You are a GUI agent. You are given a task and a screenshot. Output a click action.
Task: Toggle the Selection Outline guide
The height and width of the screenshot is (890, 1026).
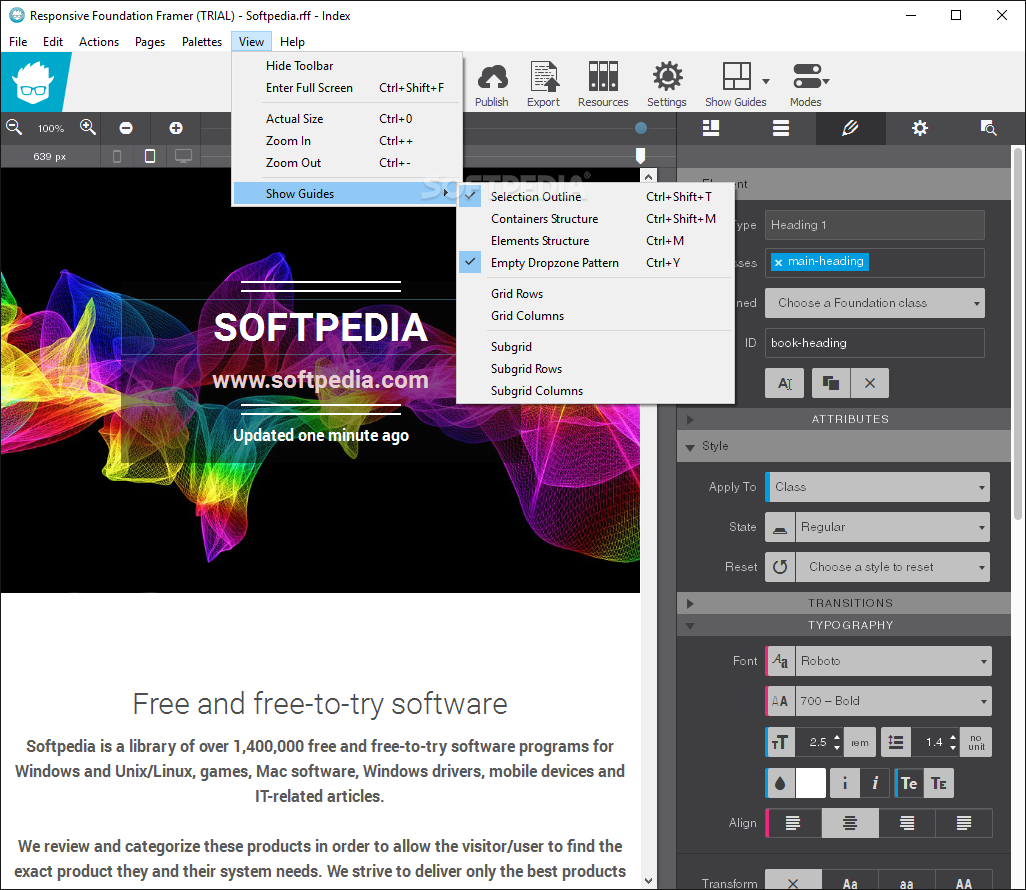click(536, 197)
